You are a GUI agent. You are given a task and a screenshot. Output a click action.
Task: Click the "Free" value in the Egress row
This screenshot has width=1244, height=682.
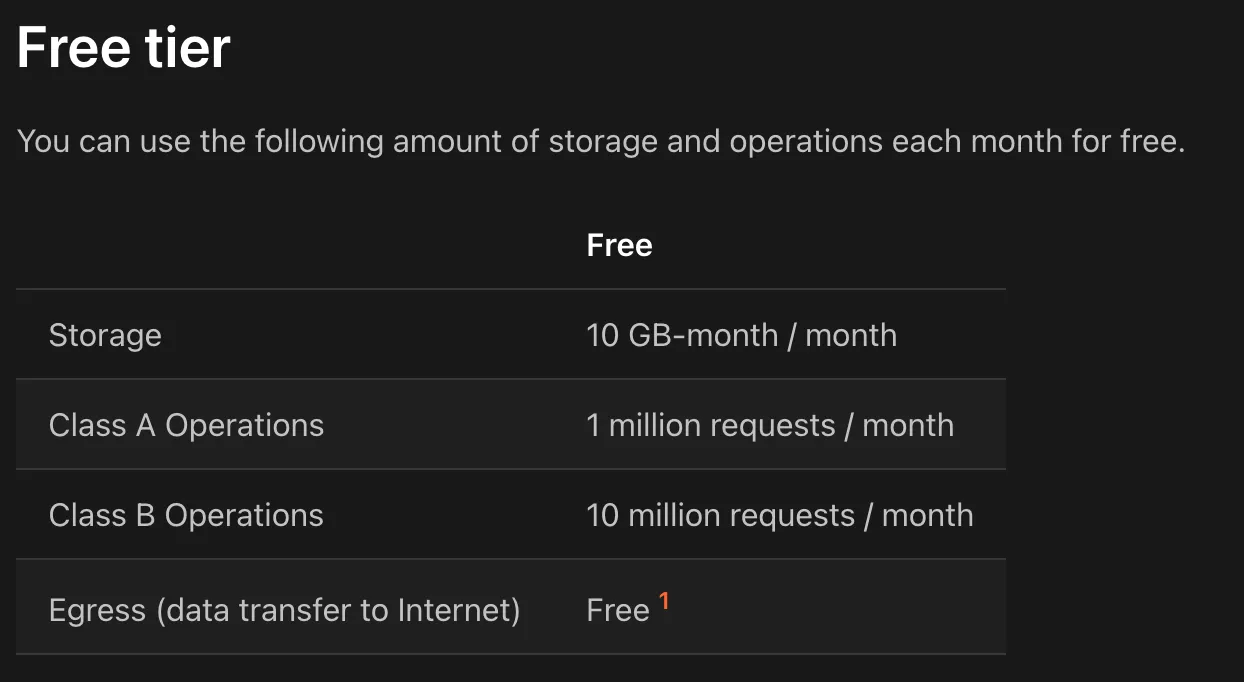[618, 610]
